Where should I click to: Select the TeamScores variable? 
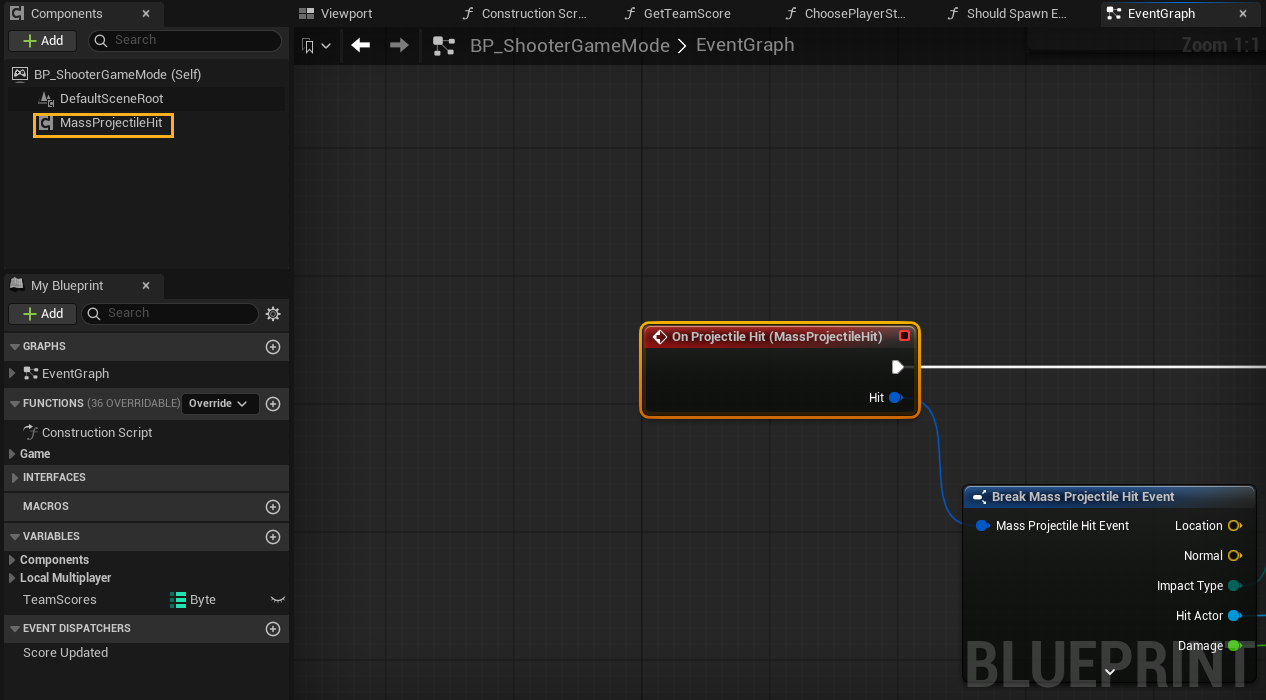(60, 600)
